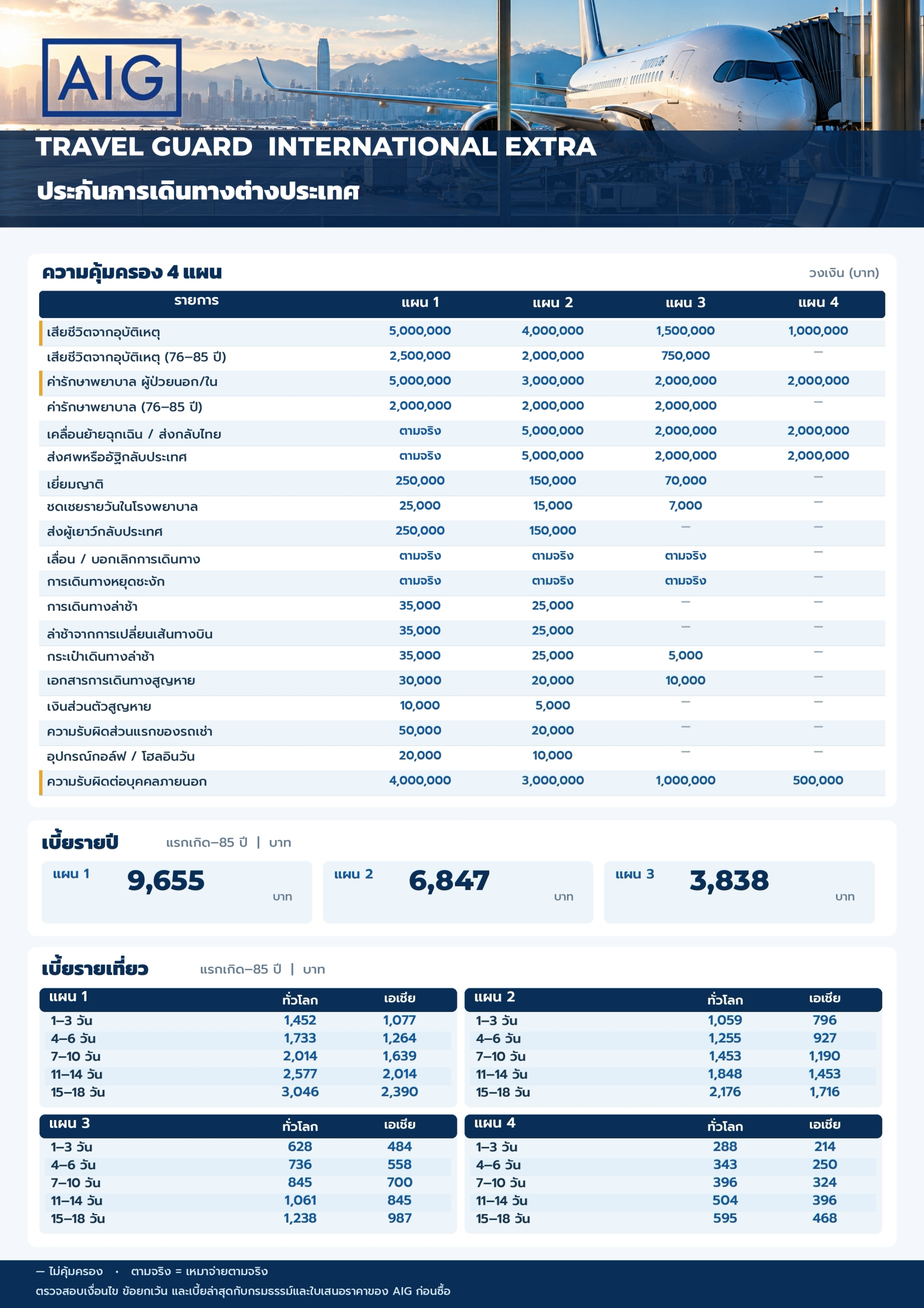Viewport: 924px width, 1308px height.
Task: Select the "3,046" worldwide trip premium
Action: tap(300, 1092)
